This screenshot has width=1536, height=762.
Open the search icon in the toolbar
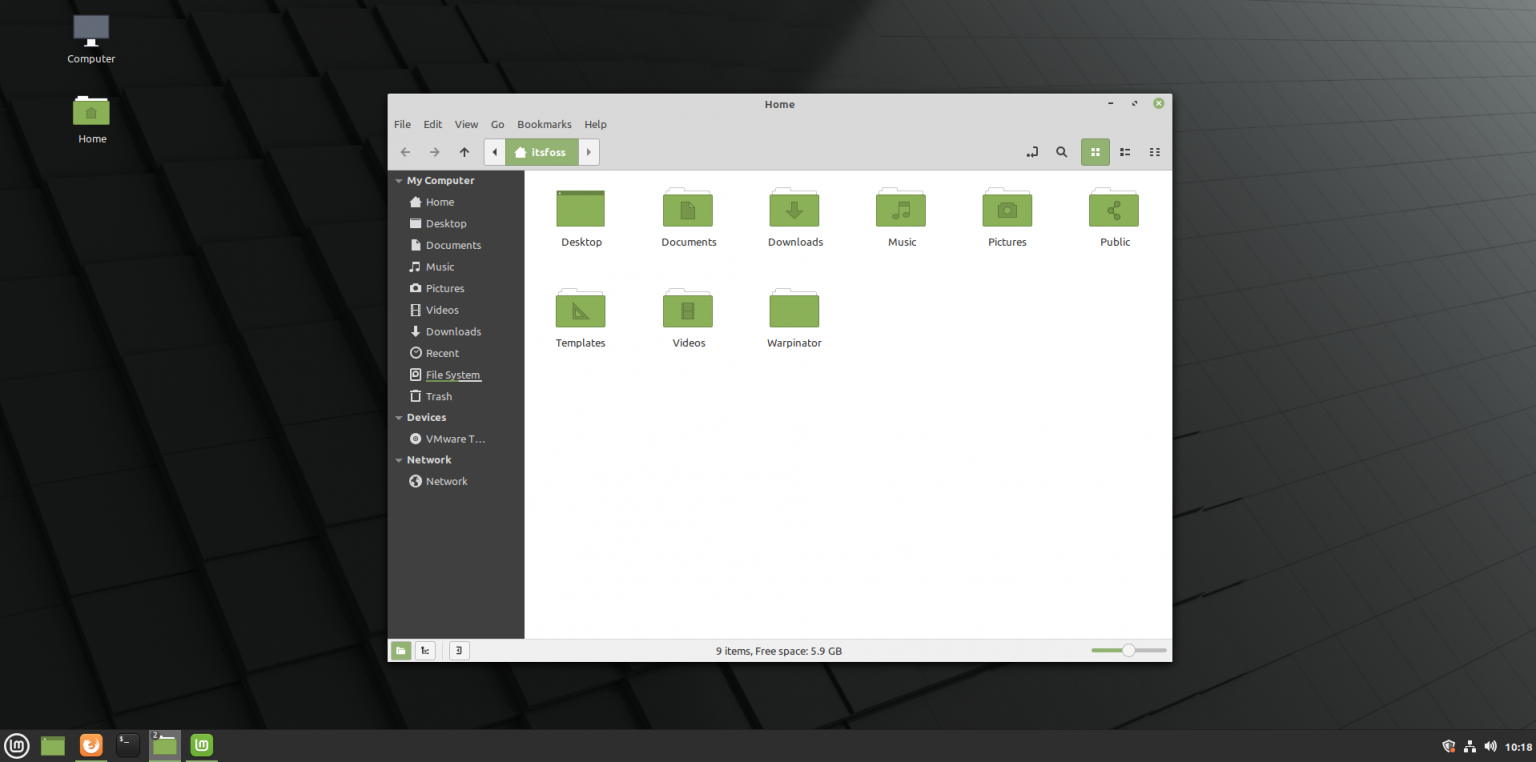coord(1061,151)
